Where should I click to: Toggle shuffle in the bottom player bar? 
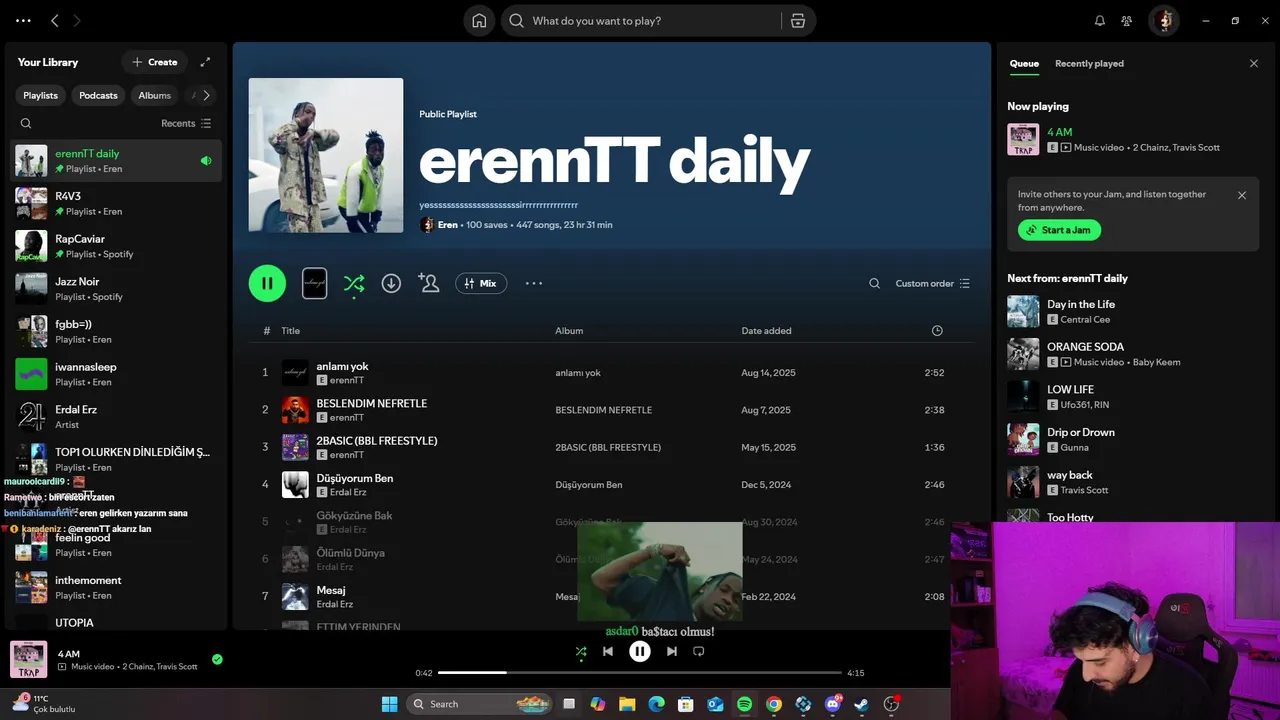[581, 652]
